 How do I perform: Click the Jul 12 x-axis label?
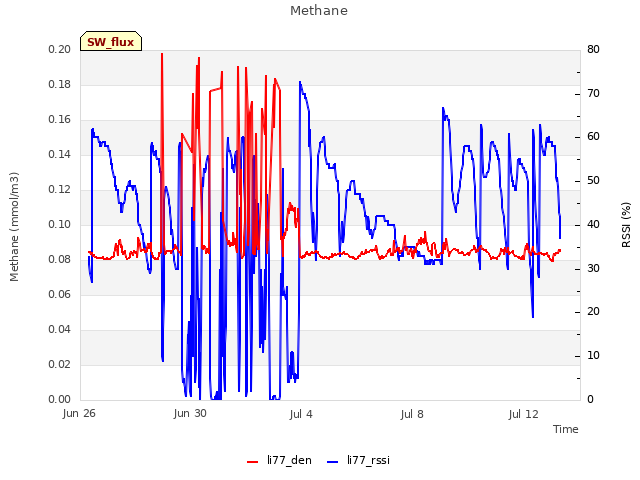point(524,414)
